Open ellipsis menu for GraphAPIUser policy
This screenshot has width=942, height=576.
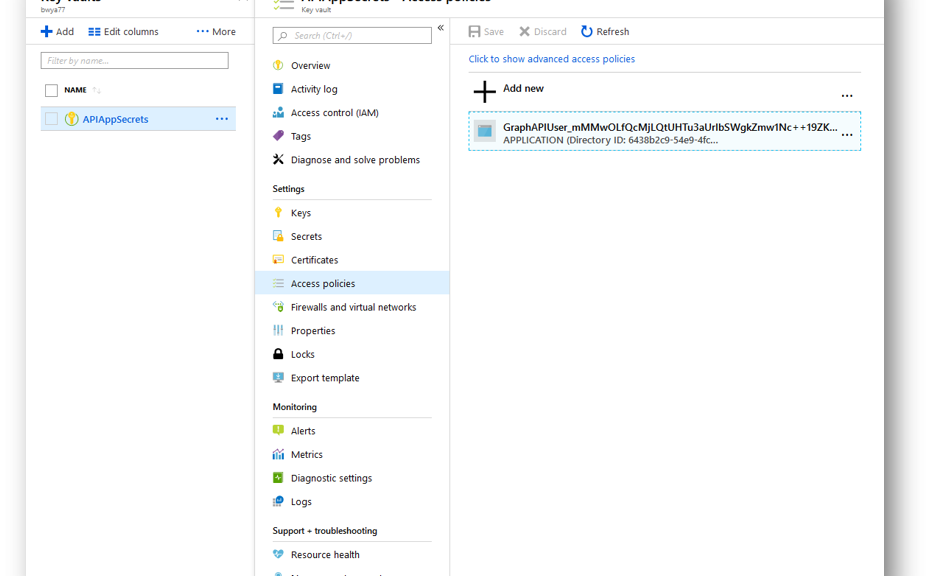(x=846, y=135)
